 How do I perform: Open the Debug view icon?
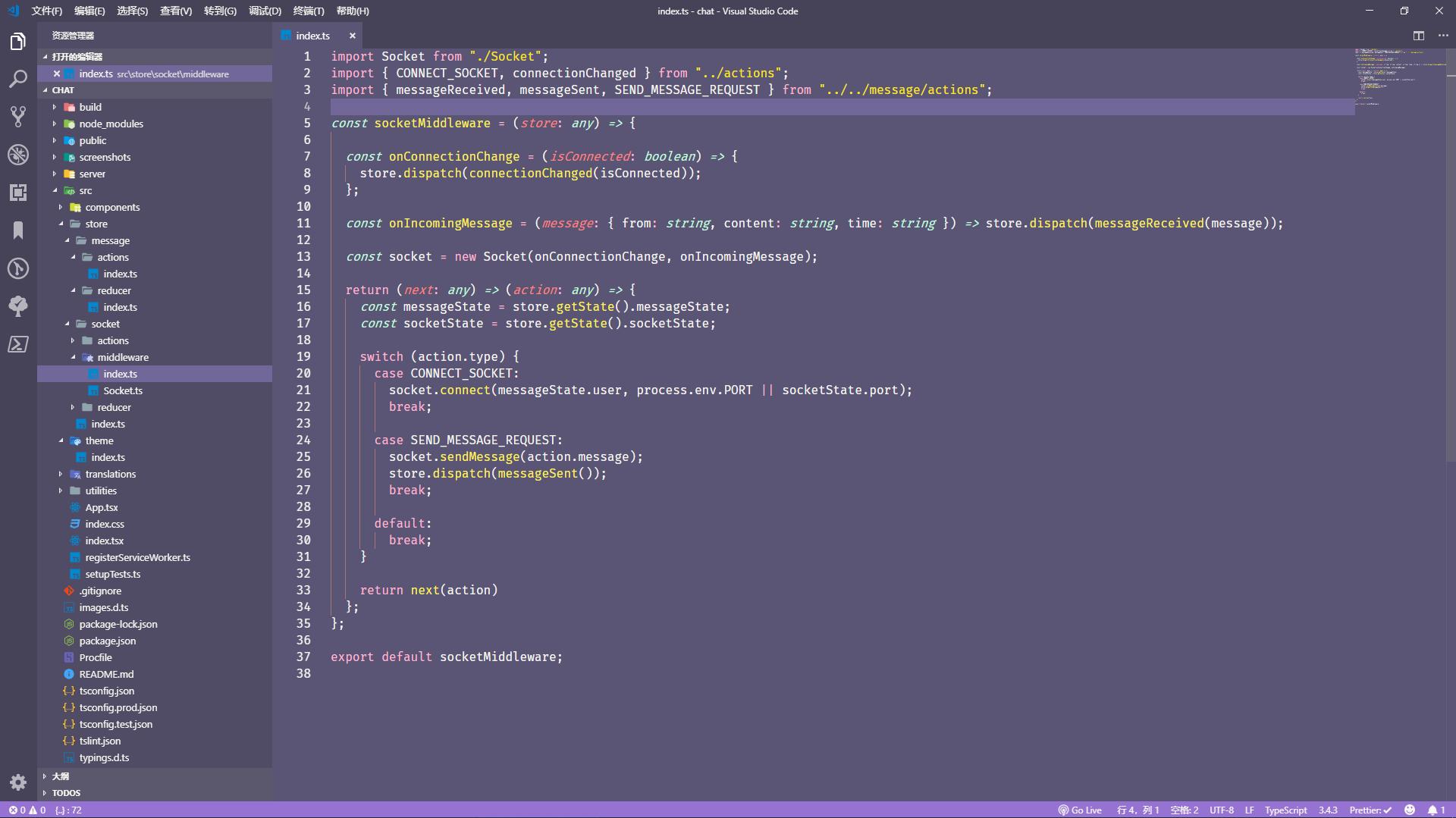pos(18,155)
